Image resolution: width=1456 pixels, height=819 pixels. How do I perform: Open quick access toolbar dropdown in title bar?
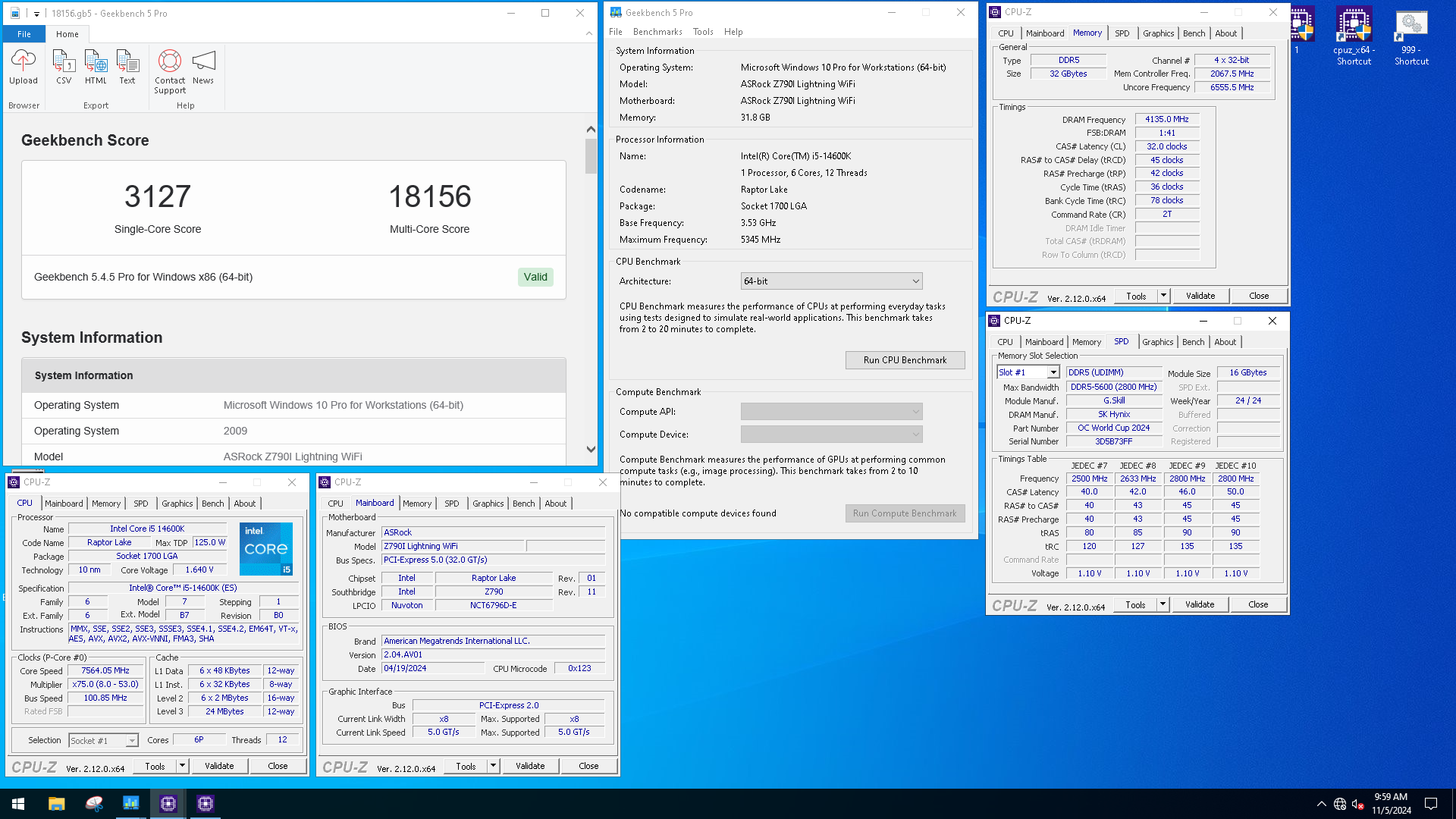(x=36, y=14)
